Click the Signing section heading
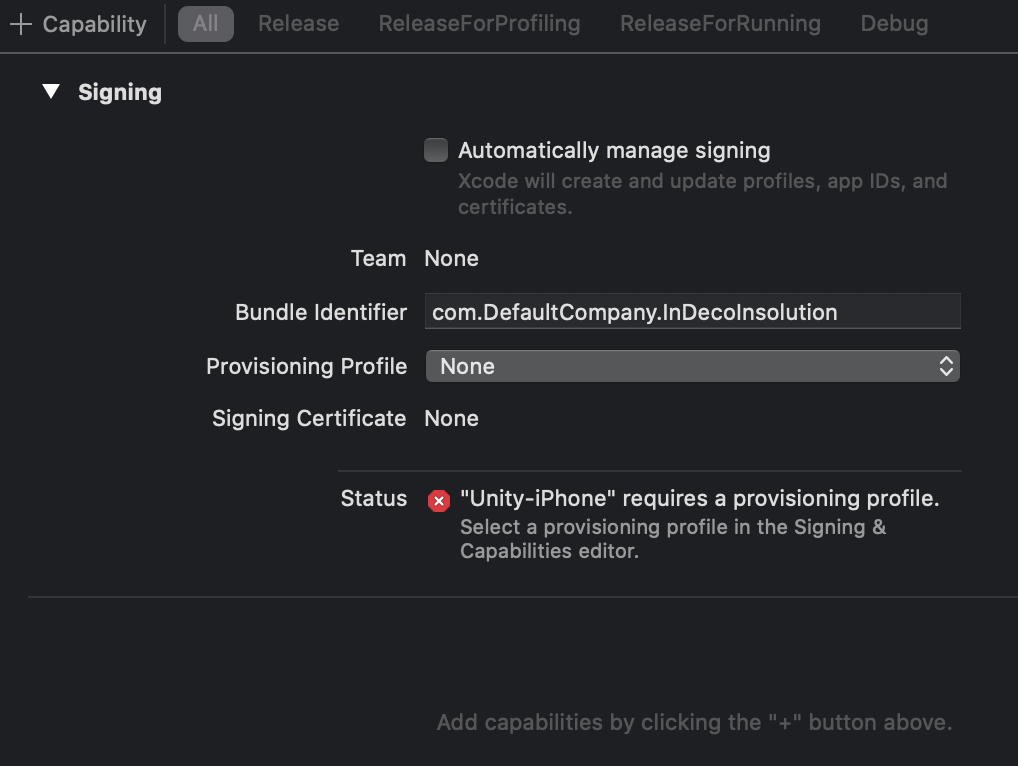 [x=119, y=93]
